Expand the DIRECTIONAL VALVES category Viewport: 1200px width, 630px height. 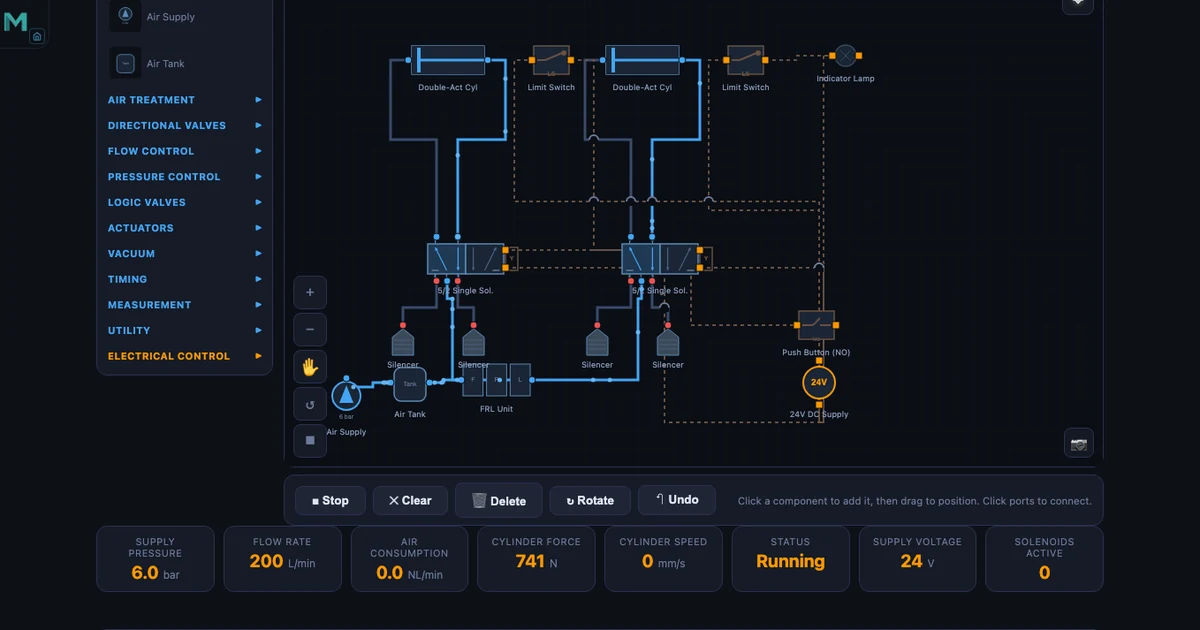185,126
